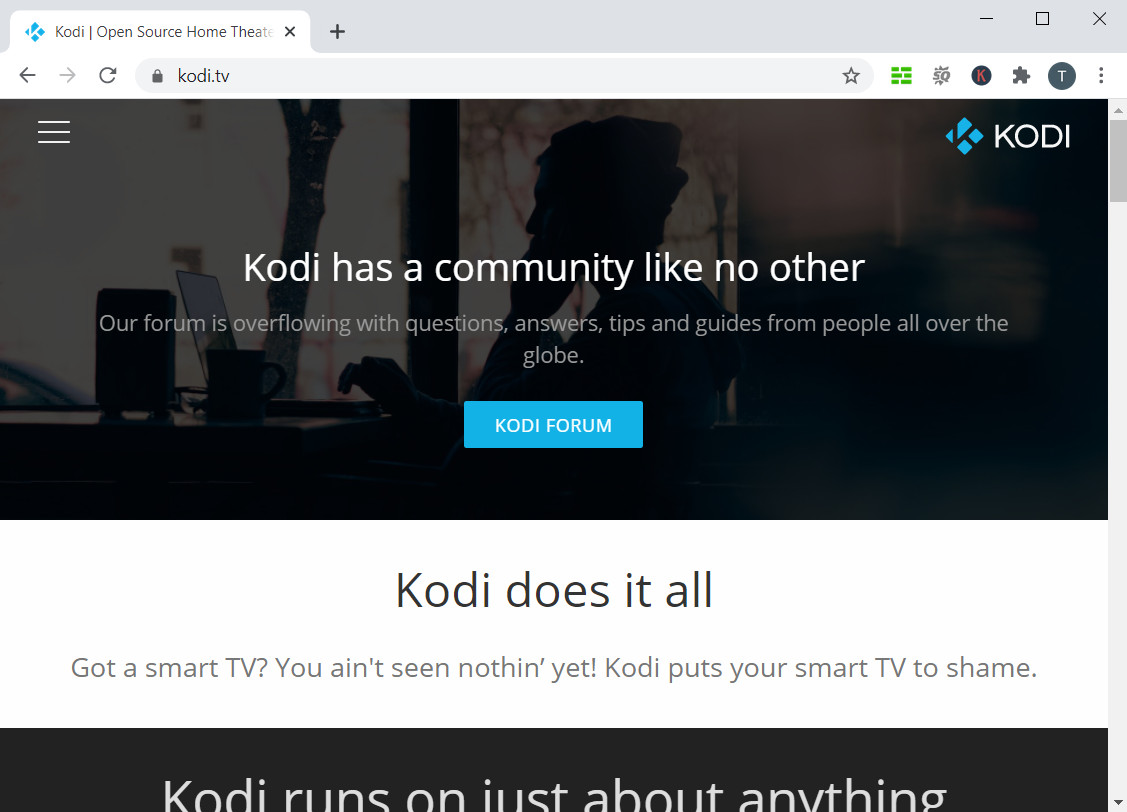Image resolution: width=1127 pixels, height=812 pixels.
Task: Focus the kodi.tv address bar
Action: (x=500, y=76)
